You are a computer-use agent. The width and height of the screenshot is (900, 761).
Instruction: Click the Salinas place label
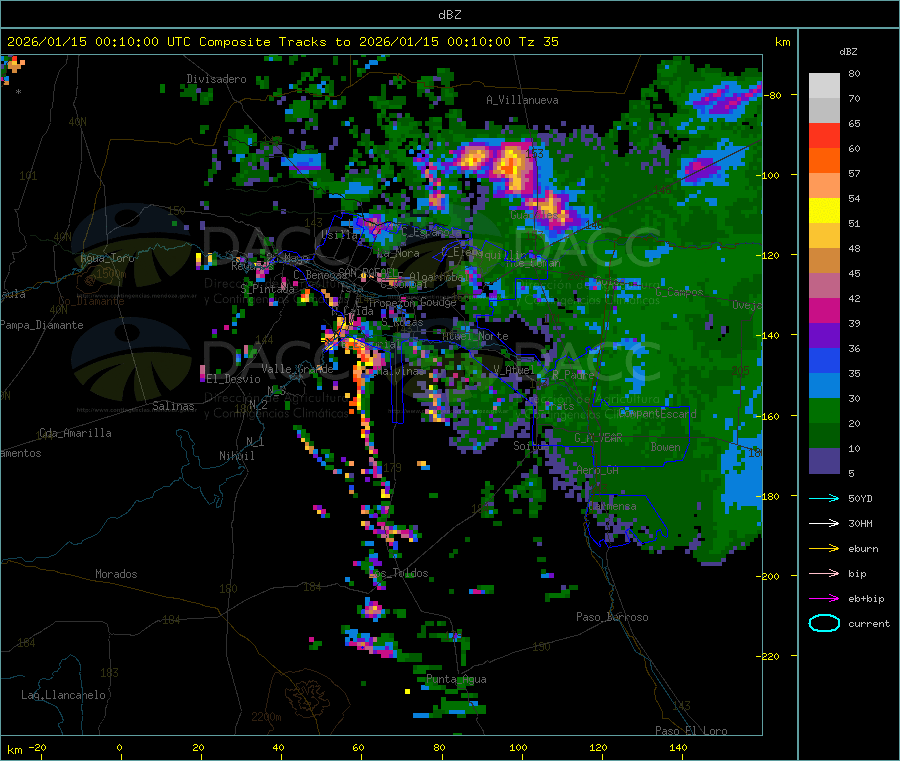click(173, 406)
